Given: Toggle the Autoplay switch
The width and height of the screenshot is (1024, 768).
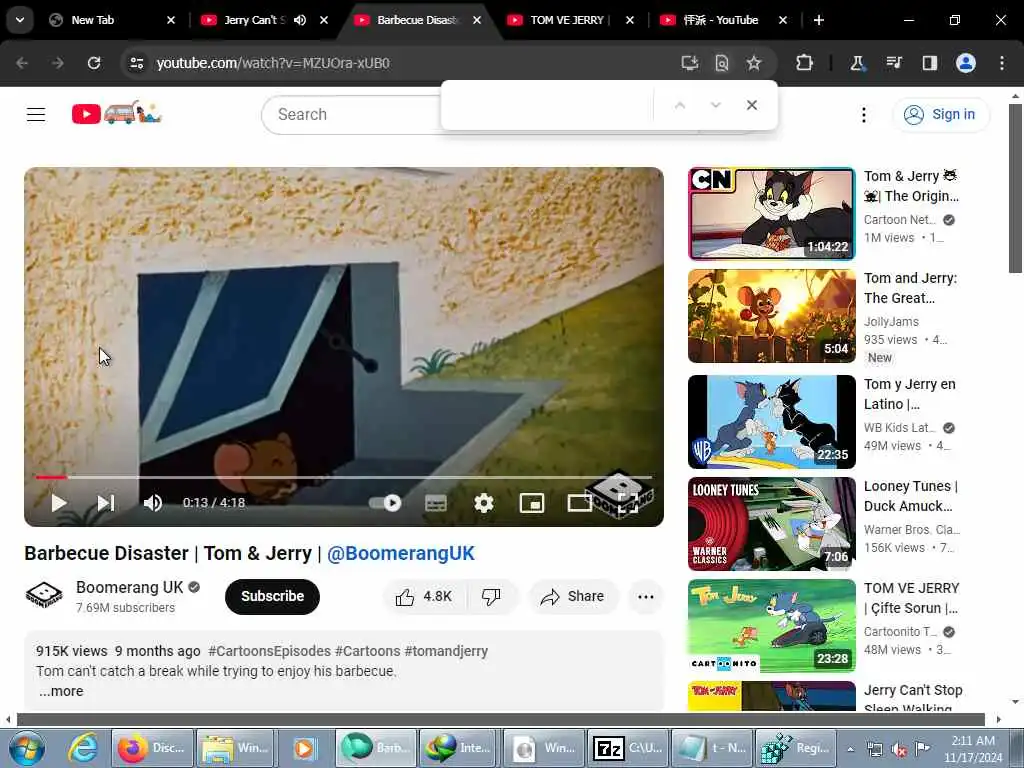Looking at the screenshot, I should pos(385,503).
